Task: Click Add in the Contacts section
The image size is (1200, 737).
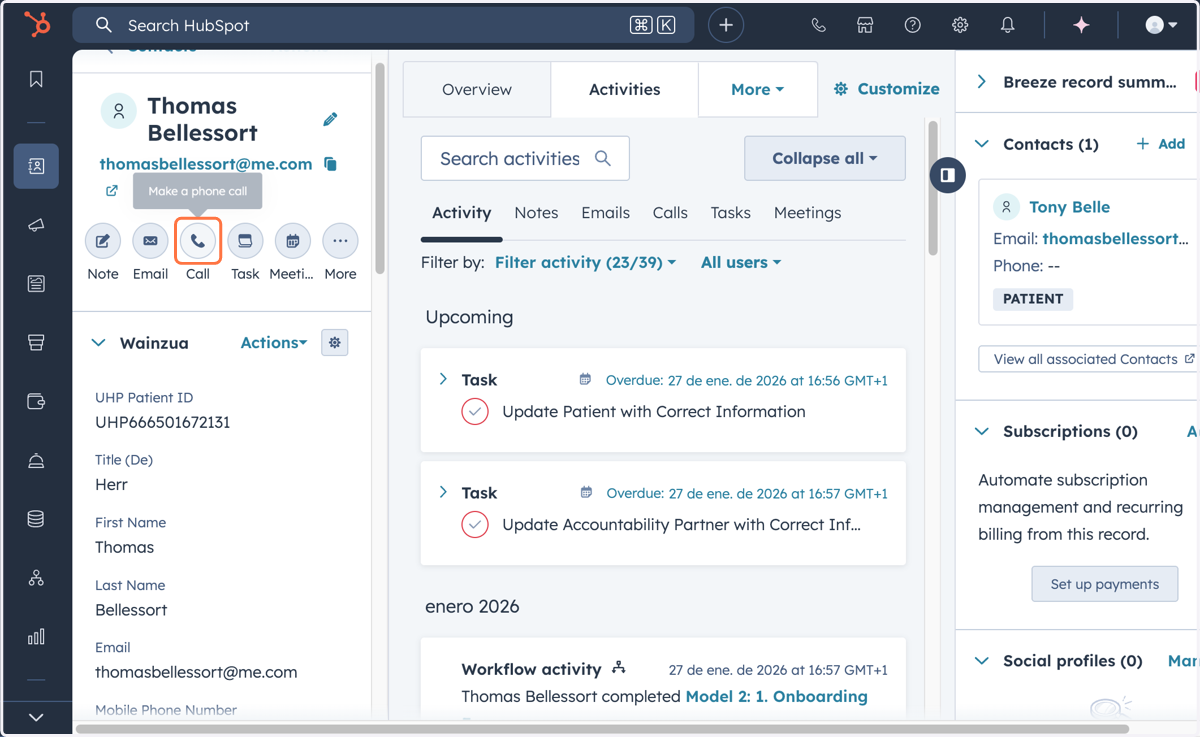Action: [1161, 144]
